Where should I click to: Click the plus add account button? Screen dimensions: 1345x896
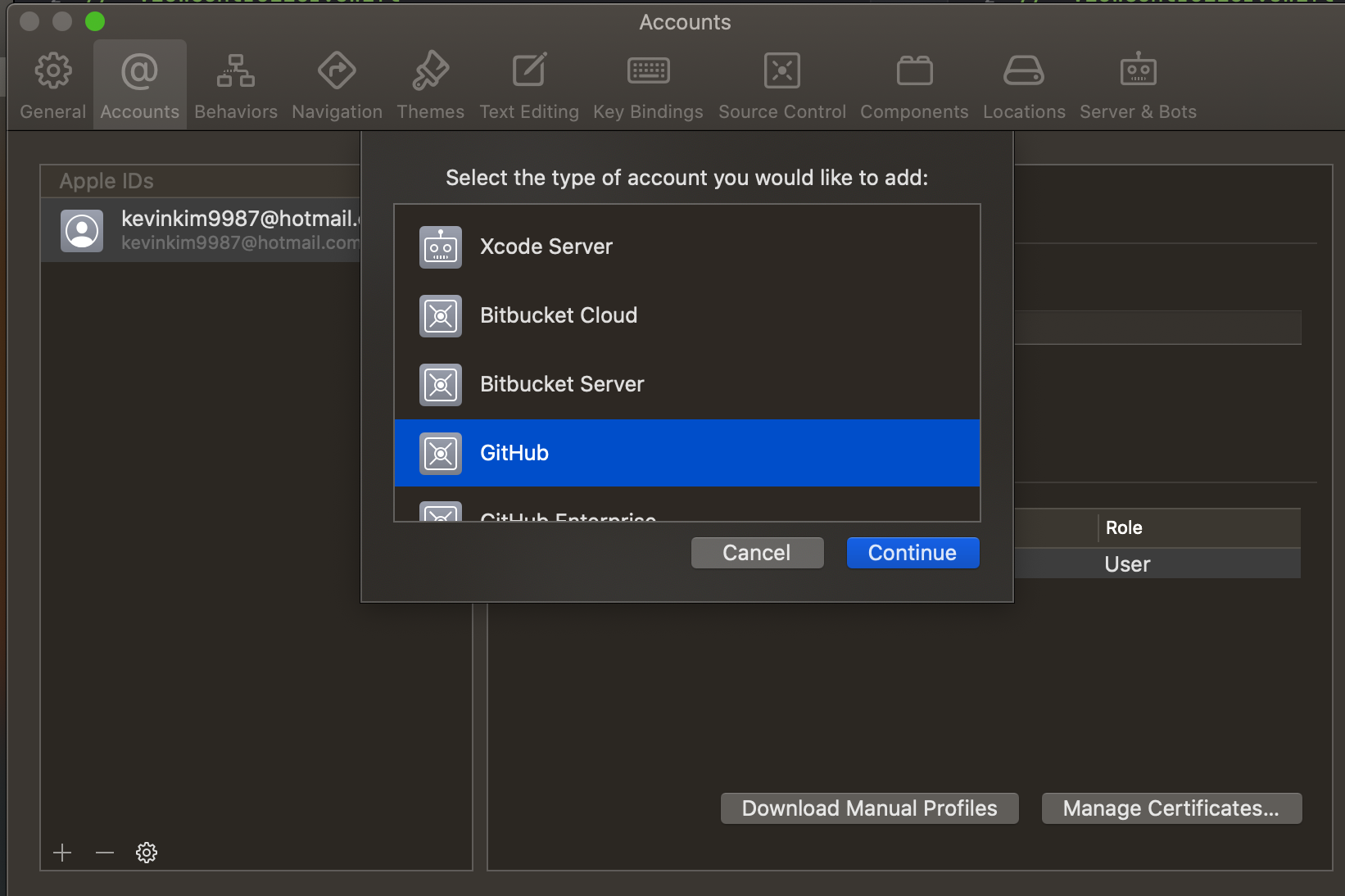pyautogui.click(x=62, y=853)
